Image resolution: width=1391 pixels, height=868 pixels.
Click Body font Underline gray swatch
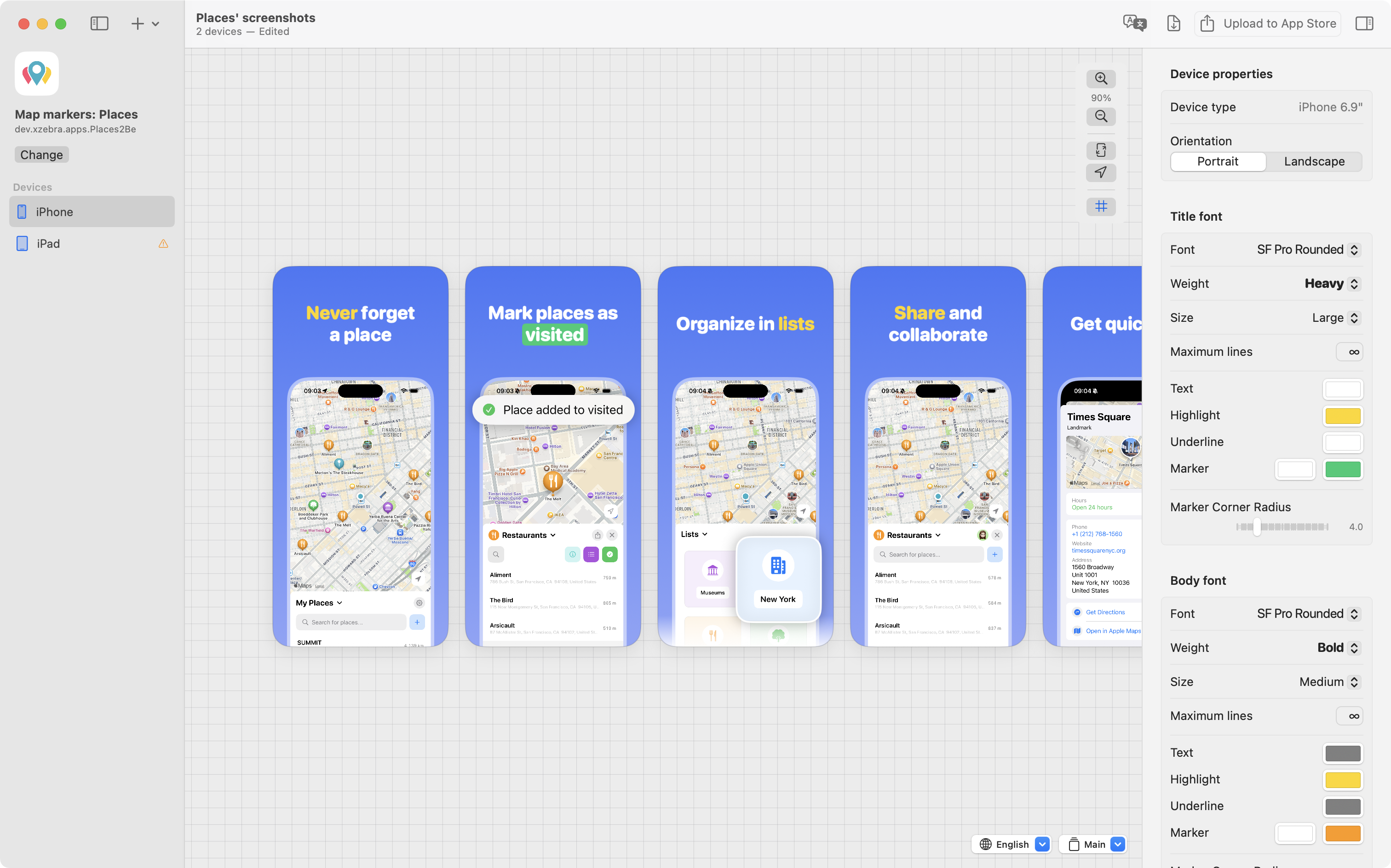(1342, 806)
